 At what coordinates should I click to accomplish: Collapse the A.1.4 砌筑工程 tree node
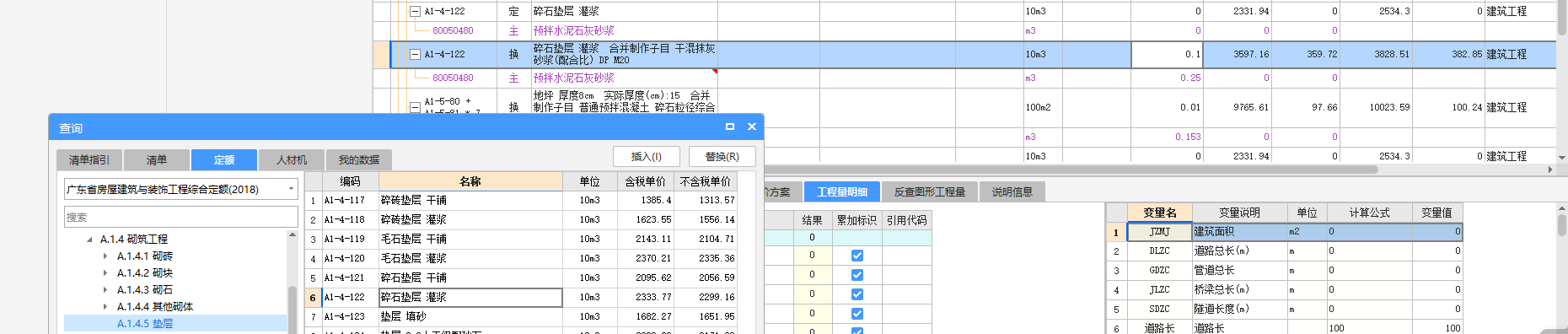pos(89,240)
